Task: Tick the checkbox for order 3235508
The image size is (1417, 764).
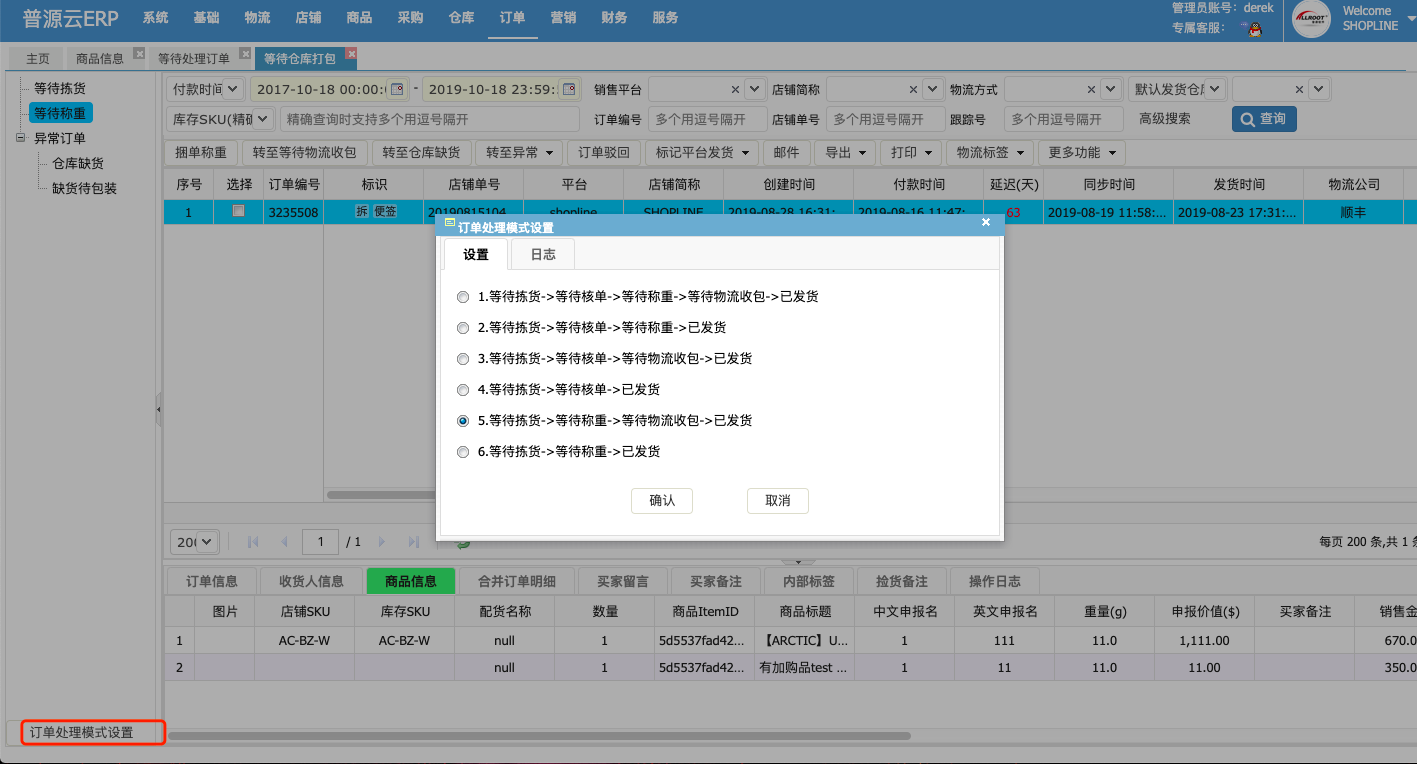Action: (x=238, y=211)
